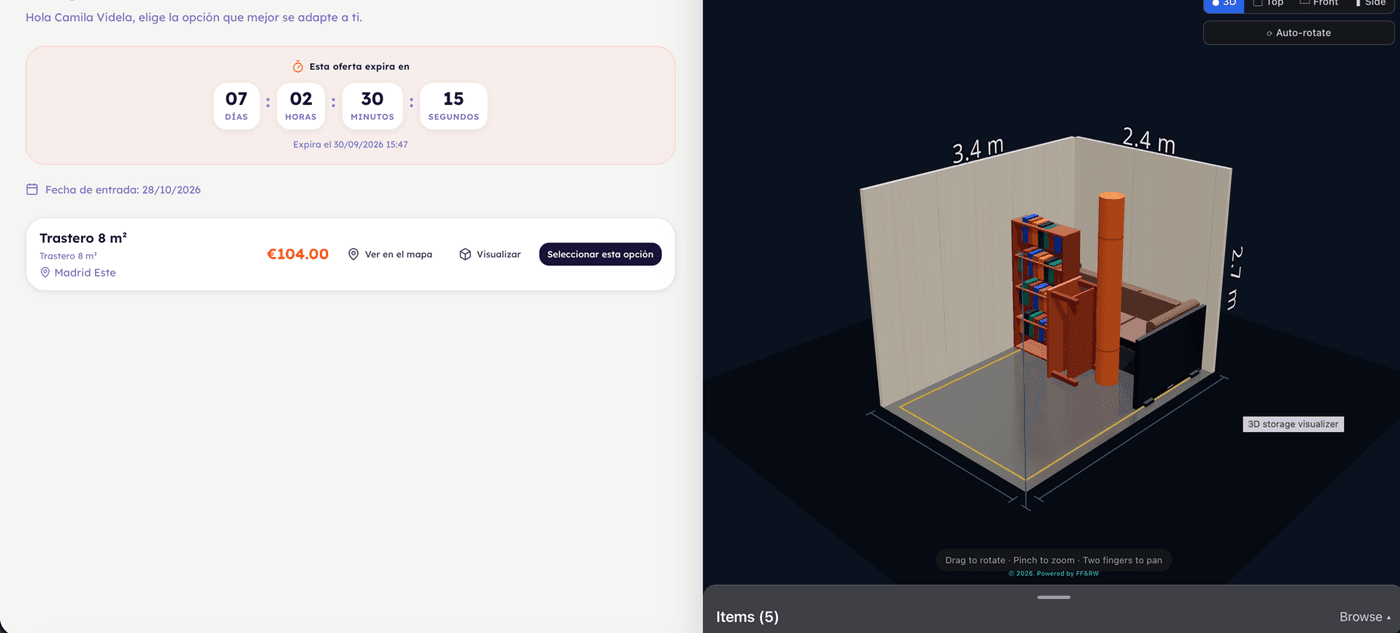Open 'Ver en el mapa' link
Image resolution: width=1400 pixels, height=633 pixels.
coord(390,254)
